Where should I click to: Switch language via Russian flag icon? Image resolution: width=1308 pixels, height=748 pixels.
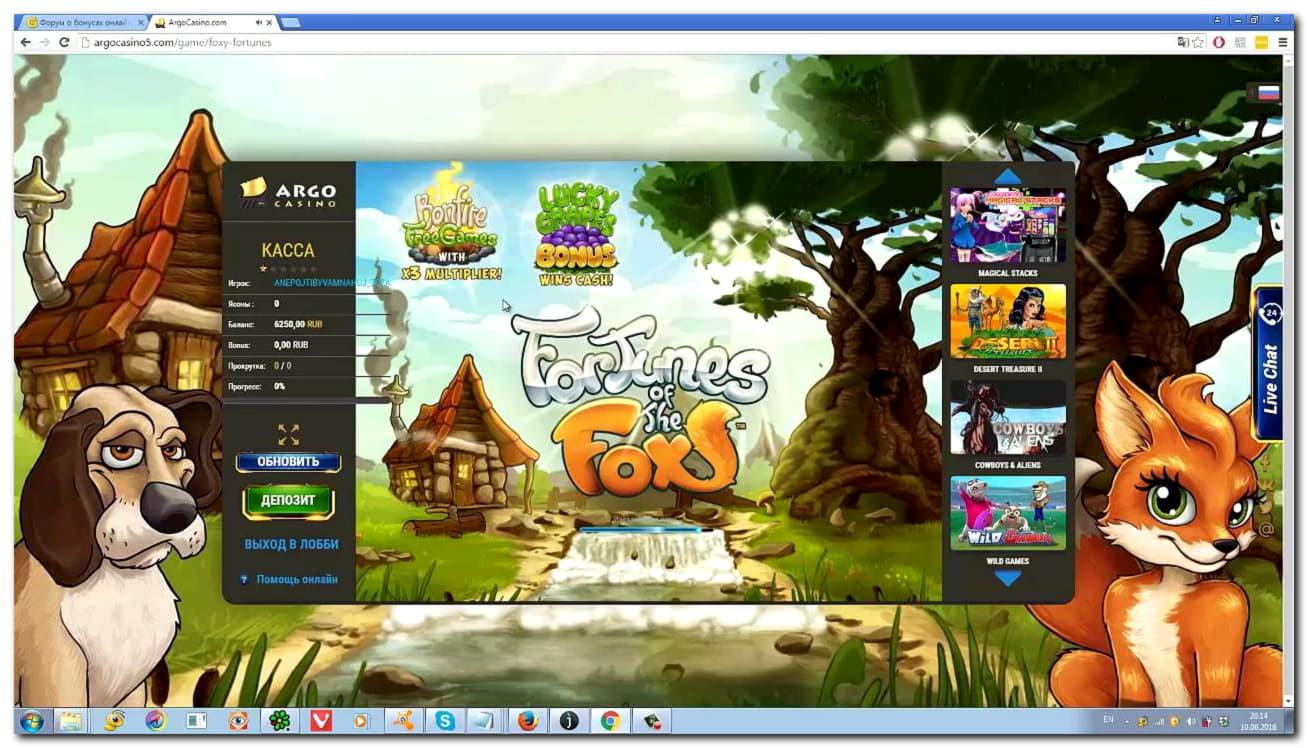pyautogui.click(x=1268, y=93)
